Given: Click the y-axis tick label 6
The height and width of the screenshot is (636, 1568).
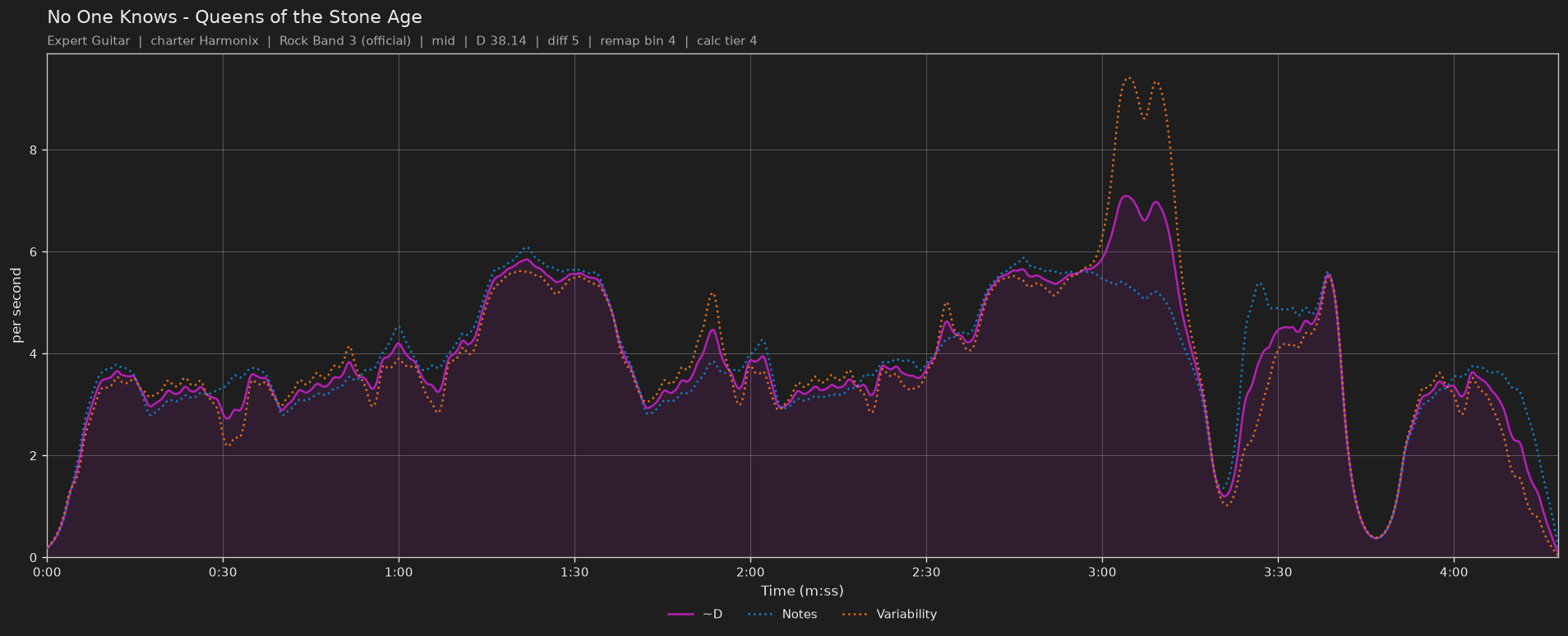Looking at the screenshot, I should tap(35, 252).
